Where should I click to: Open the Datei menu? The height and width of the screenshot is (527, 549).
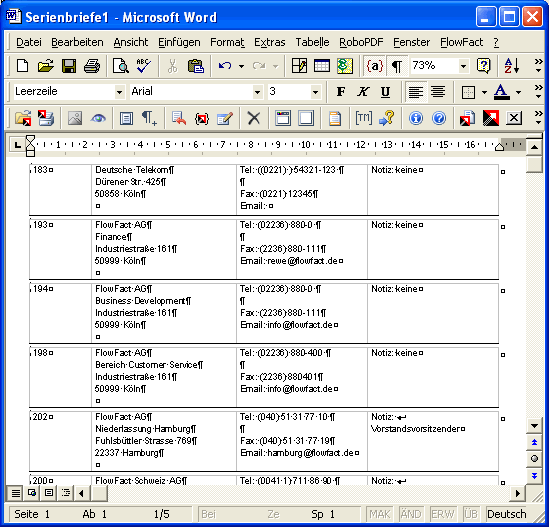[29, 42]
